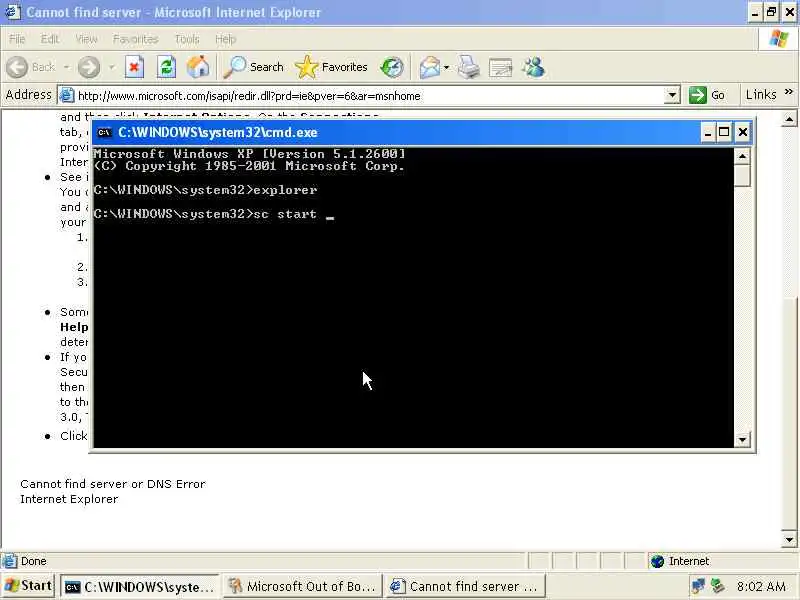Open the Help menu
Image resolution: width=800 pixels, height=600 pixels.
pyautogui.click(x=225, y=39)
